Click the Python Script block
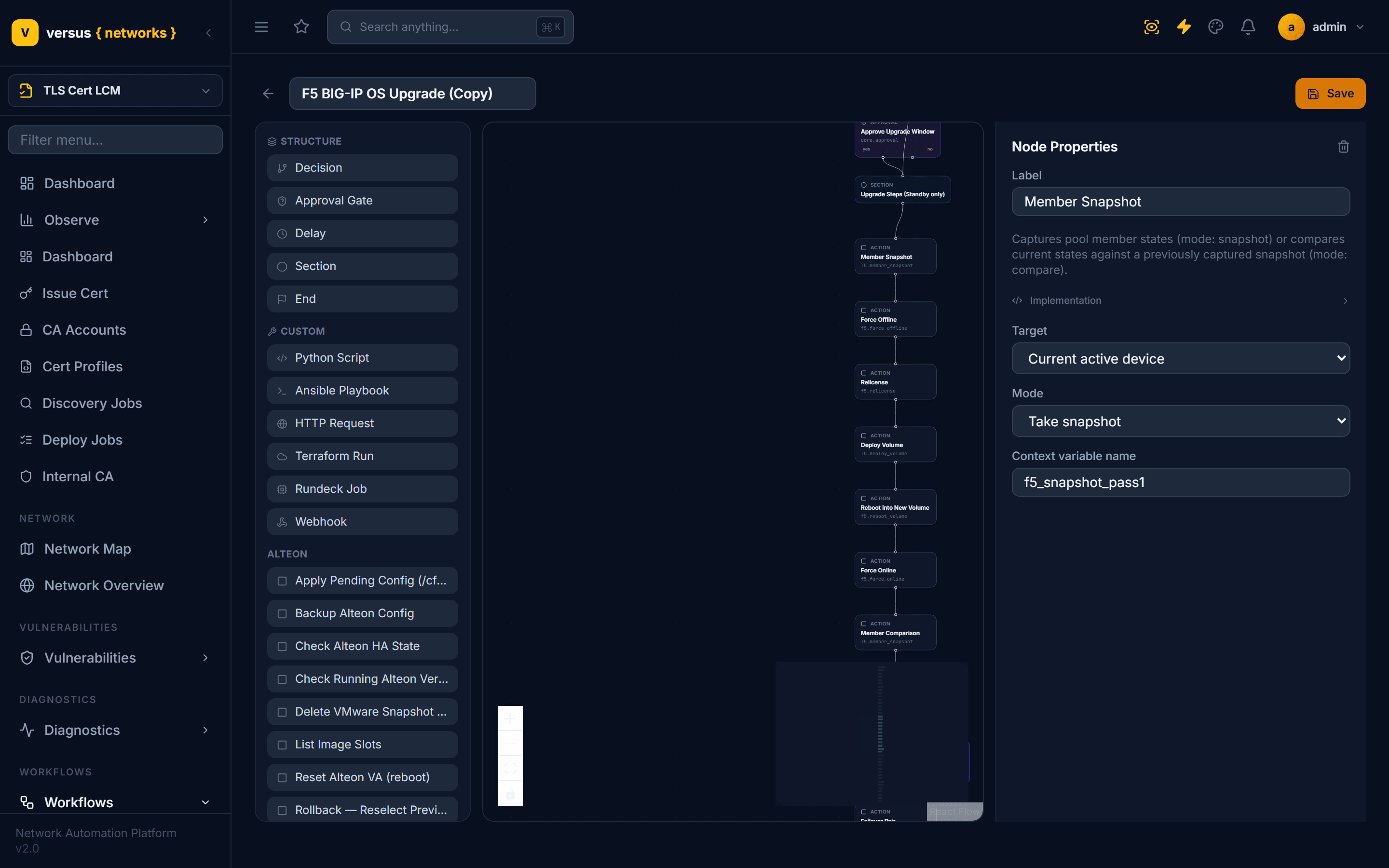The image size is (1389, 868). tap(362, 358)
